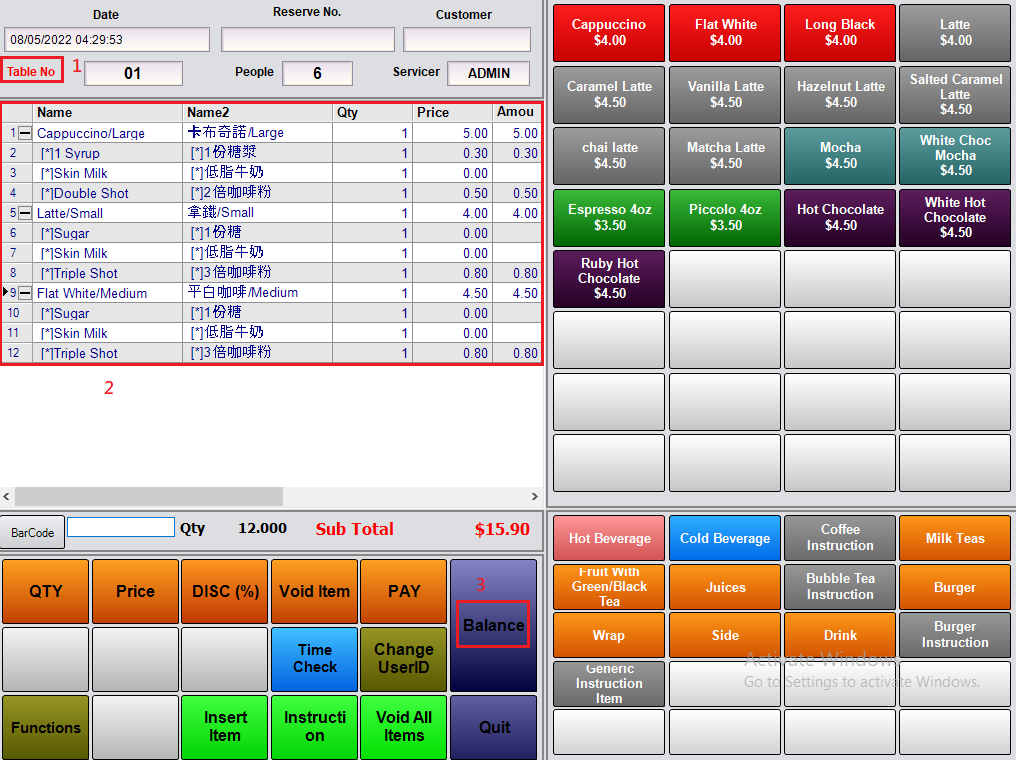This screenshot has height=760, width=1016.
Task: Choose Caramel Latte $4.50
Action: click(x=609, y=95)
